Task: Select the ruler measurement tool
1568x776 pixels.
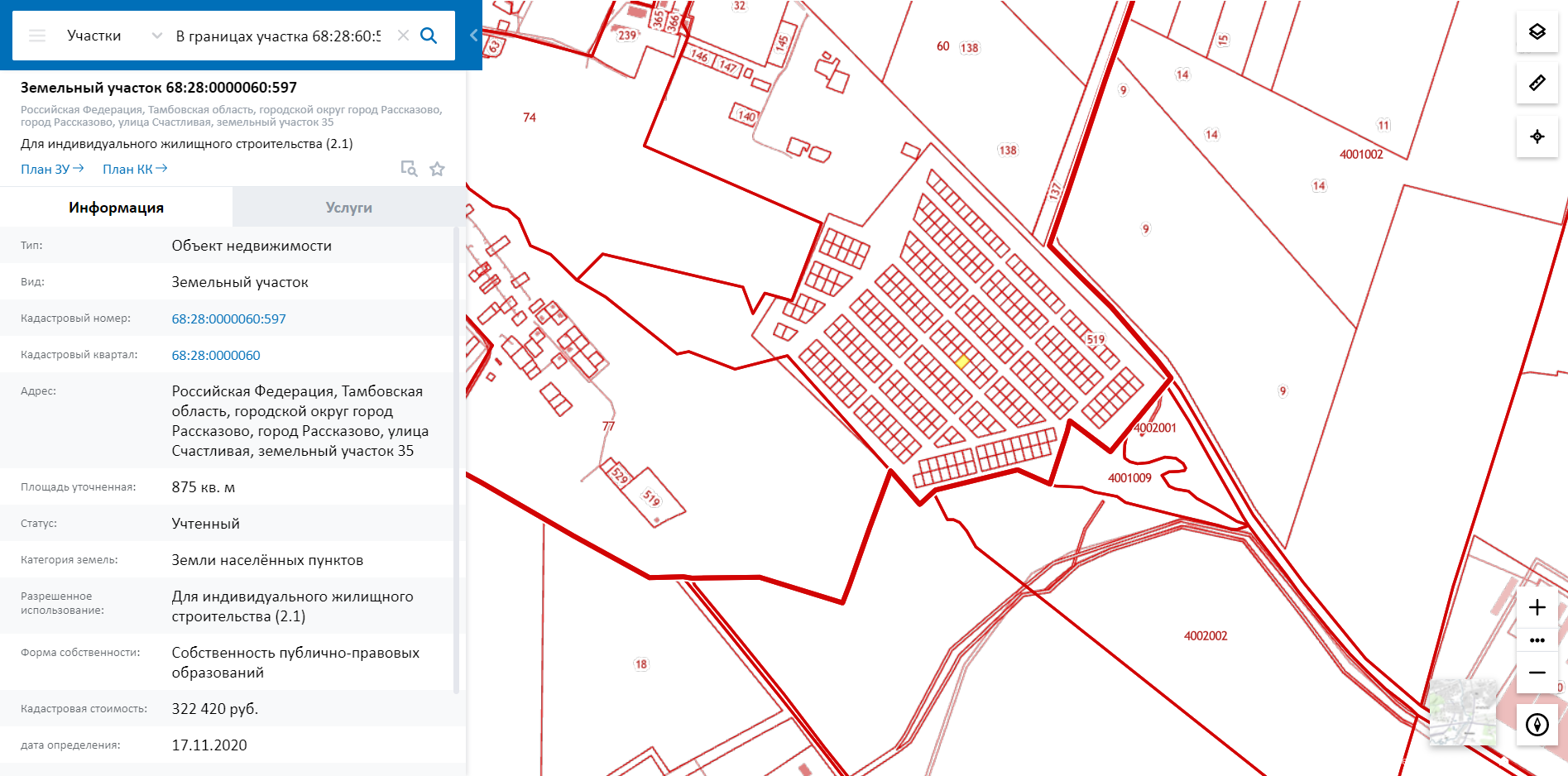Action: [x=1537, y=83]
